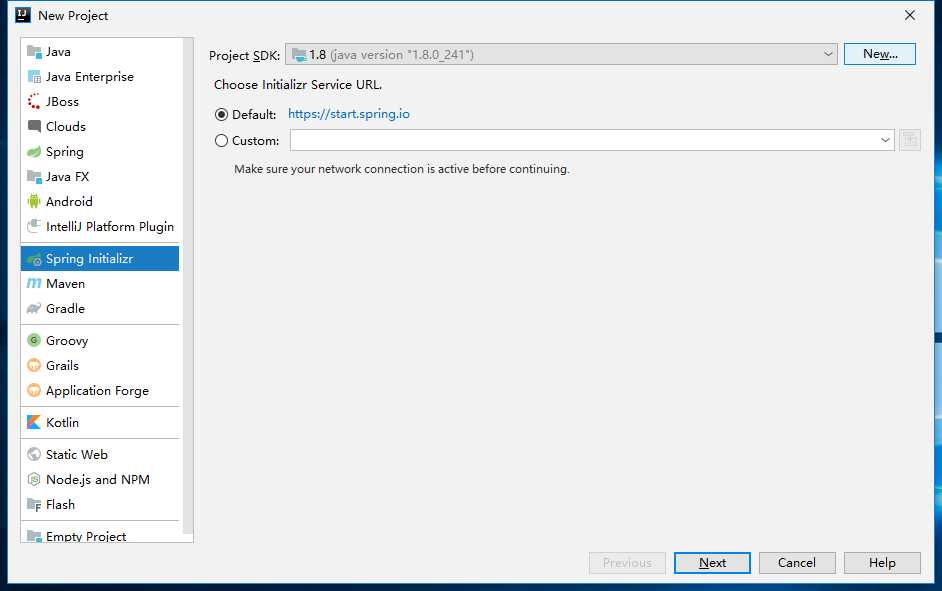Select the Node.js hexagon icon
942x591 pixels.
[34, 479]
